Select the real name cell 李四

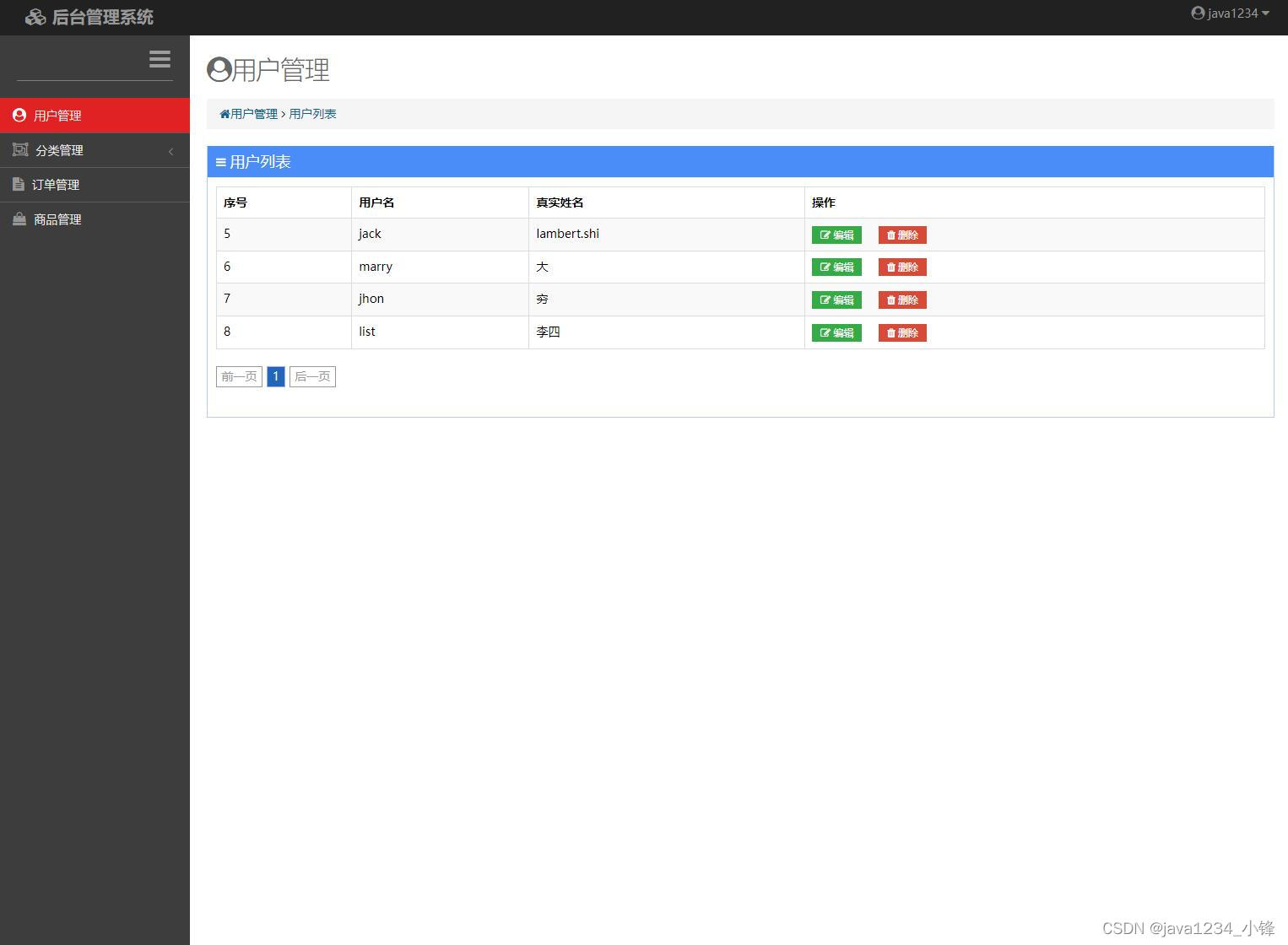click(x=667, y=332)
